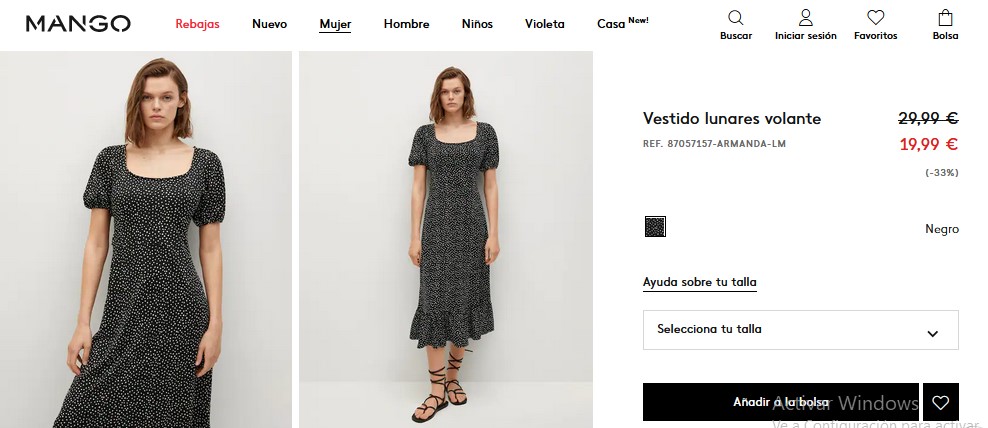988x428 pixels.
Task: Navigate to Niños section
Action: tap(477, 24)
